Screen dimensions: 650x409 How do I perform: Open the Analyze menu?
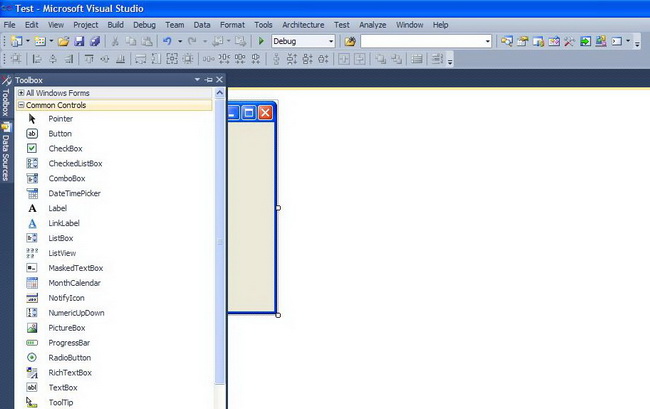tap(372, 25)
